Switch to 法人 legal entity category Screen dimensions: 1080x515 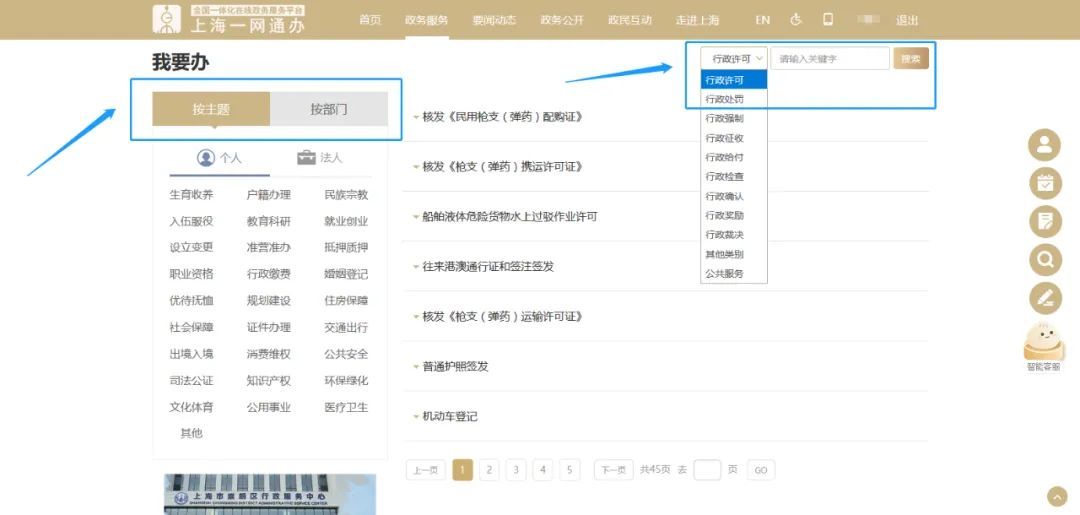tap(320, 158)
